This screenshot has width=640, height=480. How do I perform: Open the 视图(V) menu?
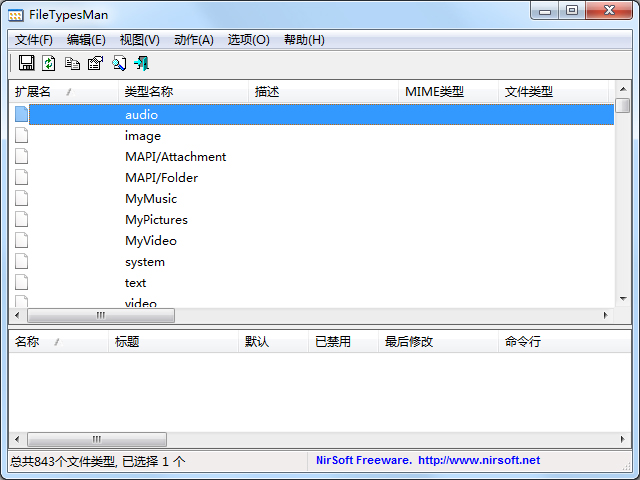[x=140, y=40]
